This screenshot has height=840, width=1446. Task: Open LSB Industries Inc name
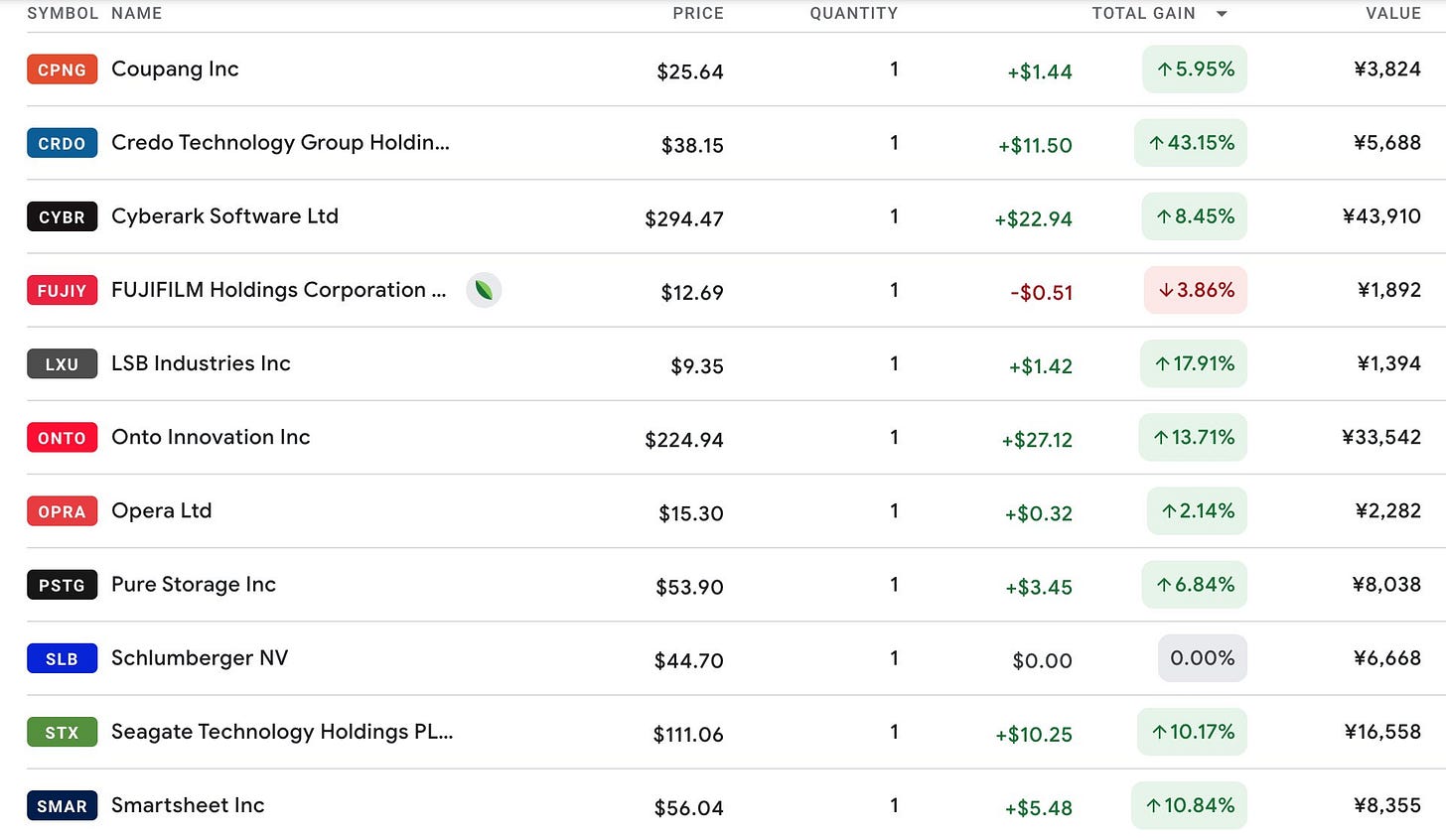click(201, 363)
